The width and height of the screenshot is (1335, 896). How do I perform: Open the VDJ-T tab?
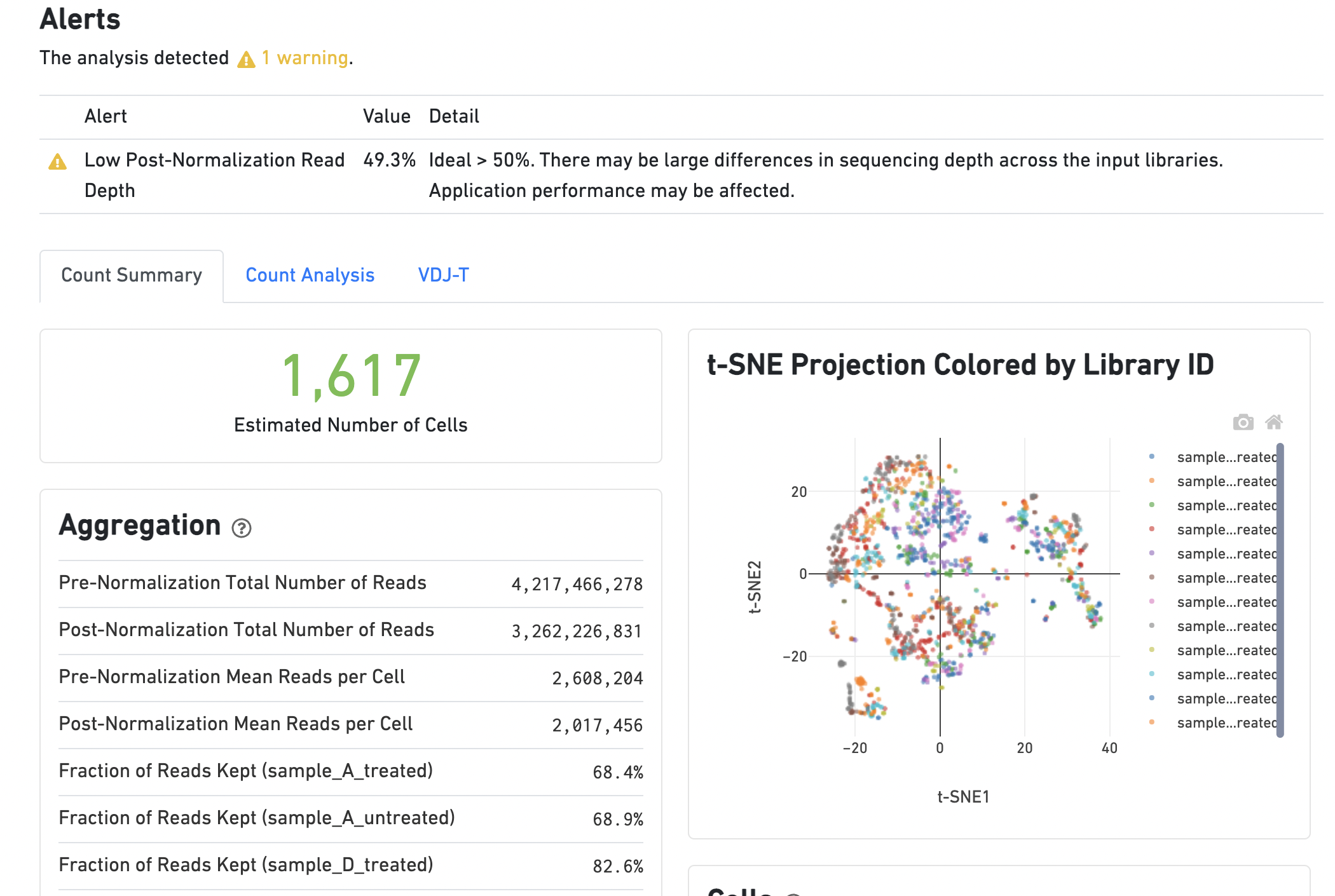[x=443, y=275]
